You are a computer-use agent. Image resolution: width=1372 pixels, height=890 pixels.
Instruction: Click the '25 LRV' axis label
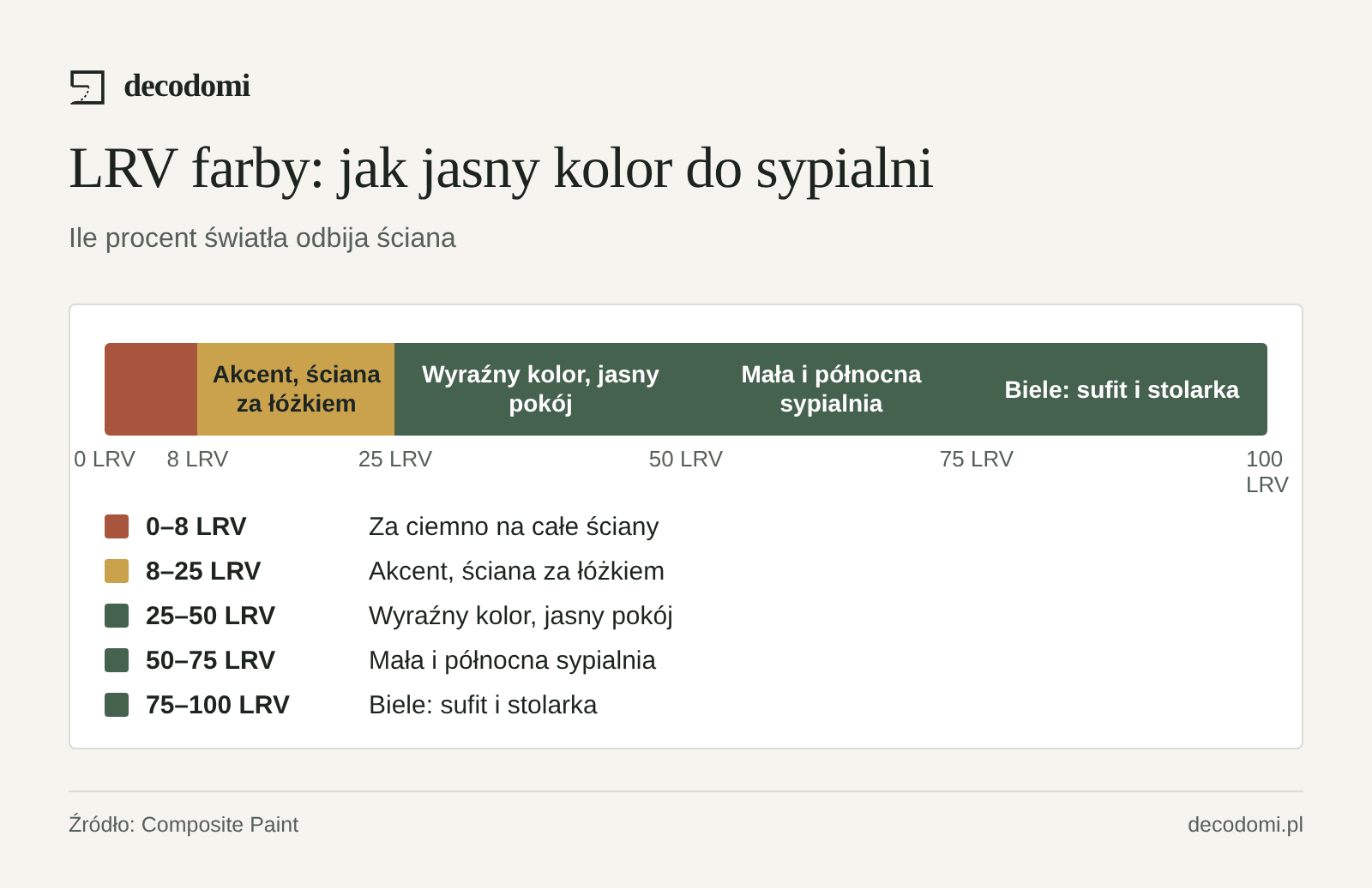coord(395,459)
